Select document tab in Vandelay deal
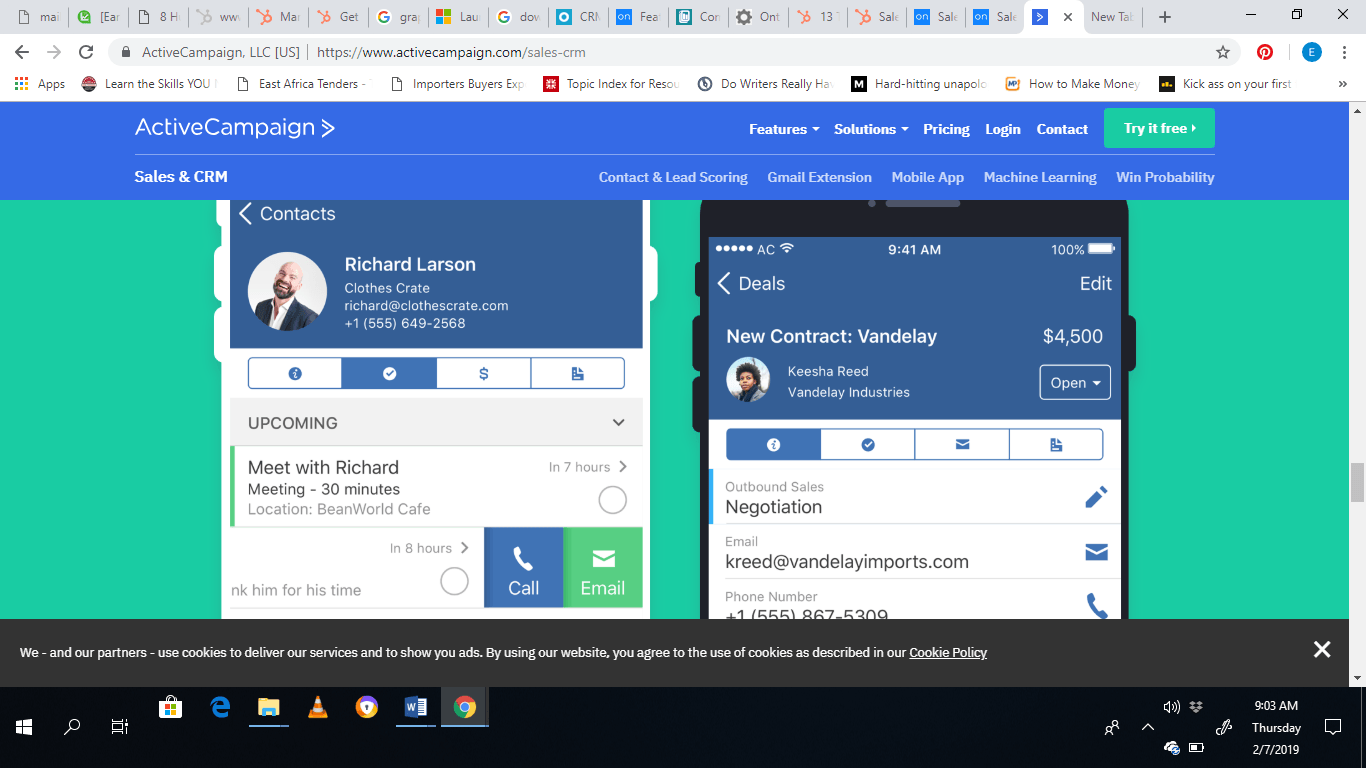The image size is (1366, 768). click(1056, 444)
